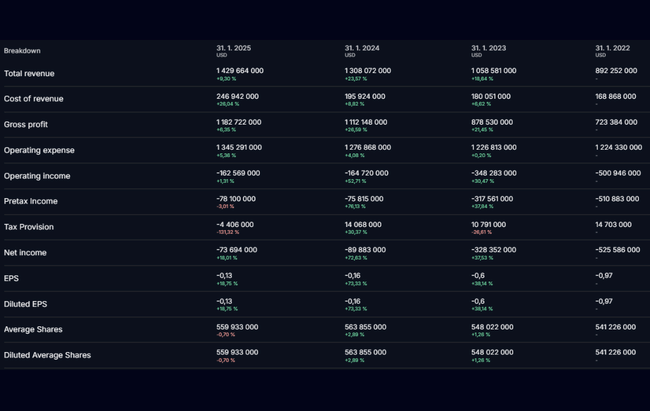
Task: Click total revenue value 1 429 664 000
Action: [x=240, y=71]
